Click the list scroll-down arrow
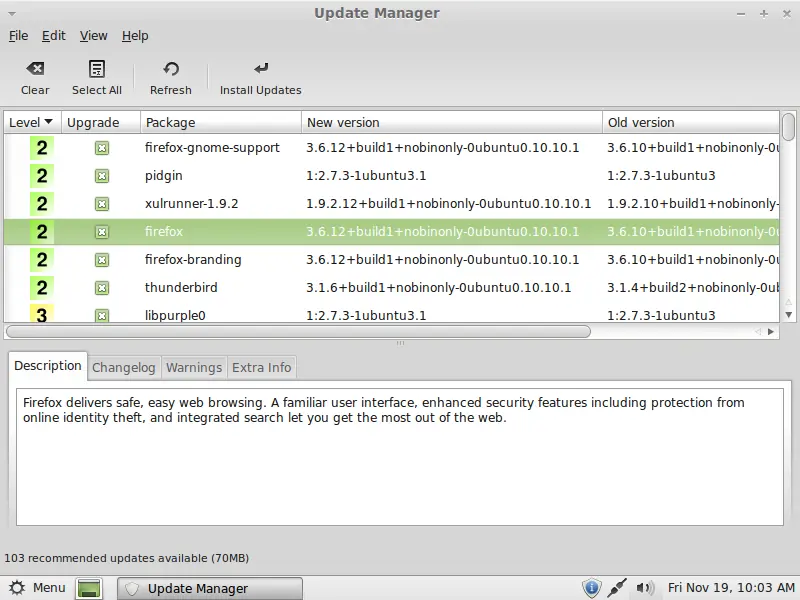This screenshot has width=800, height=600. tap(789, 315)
